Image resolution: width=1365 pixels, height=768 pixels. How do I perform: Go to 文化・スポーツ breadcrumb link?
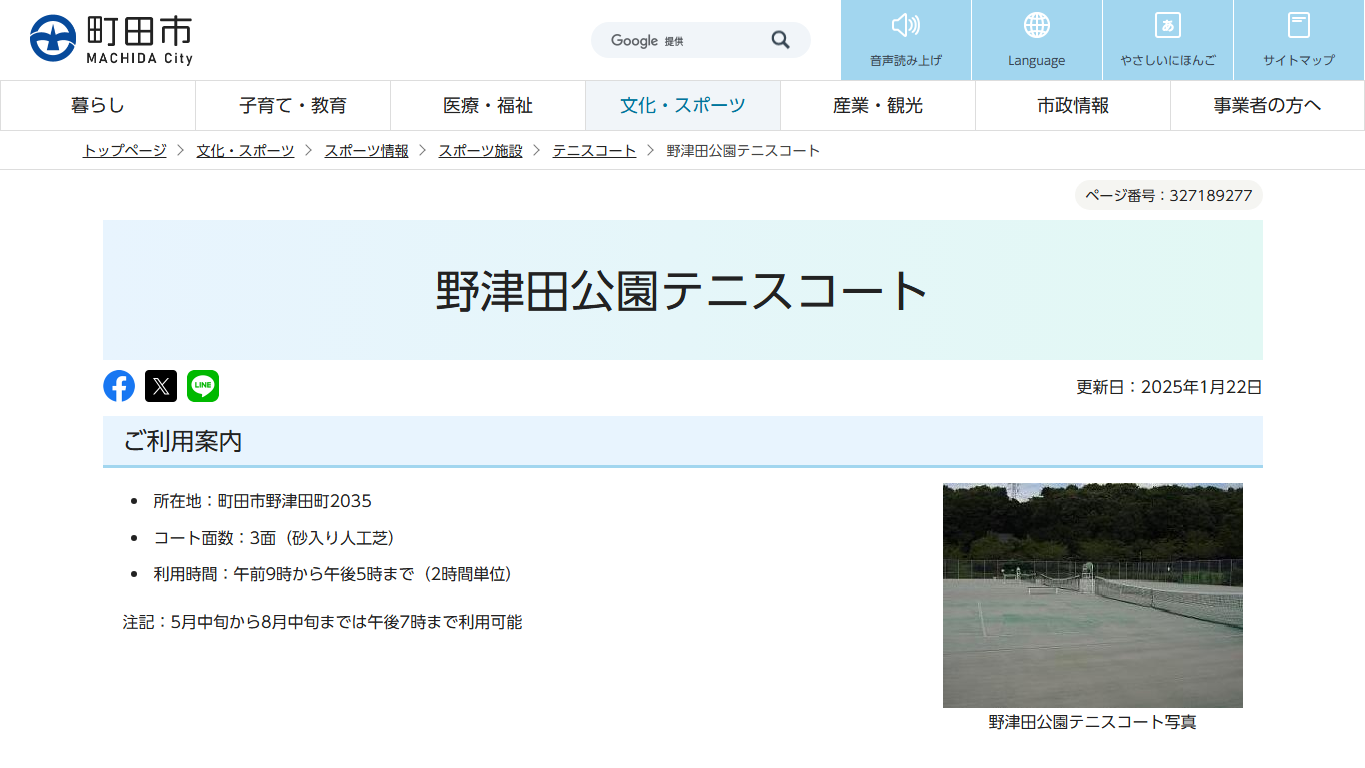(246, 151)
